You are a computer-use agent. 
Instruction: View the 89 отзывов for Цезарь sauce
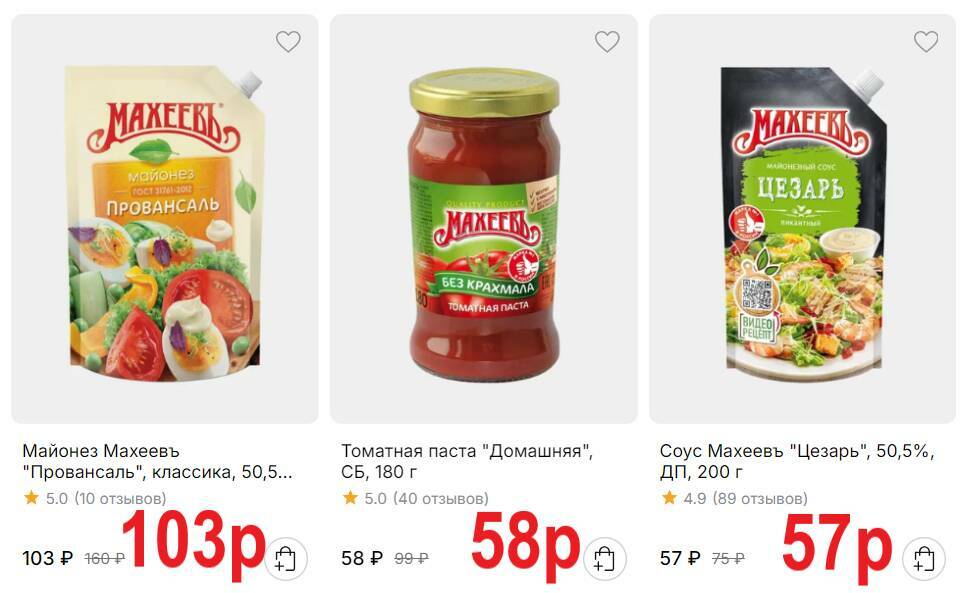[760, 498]
